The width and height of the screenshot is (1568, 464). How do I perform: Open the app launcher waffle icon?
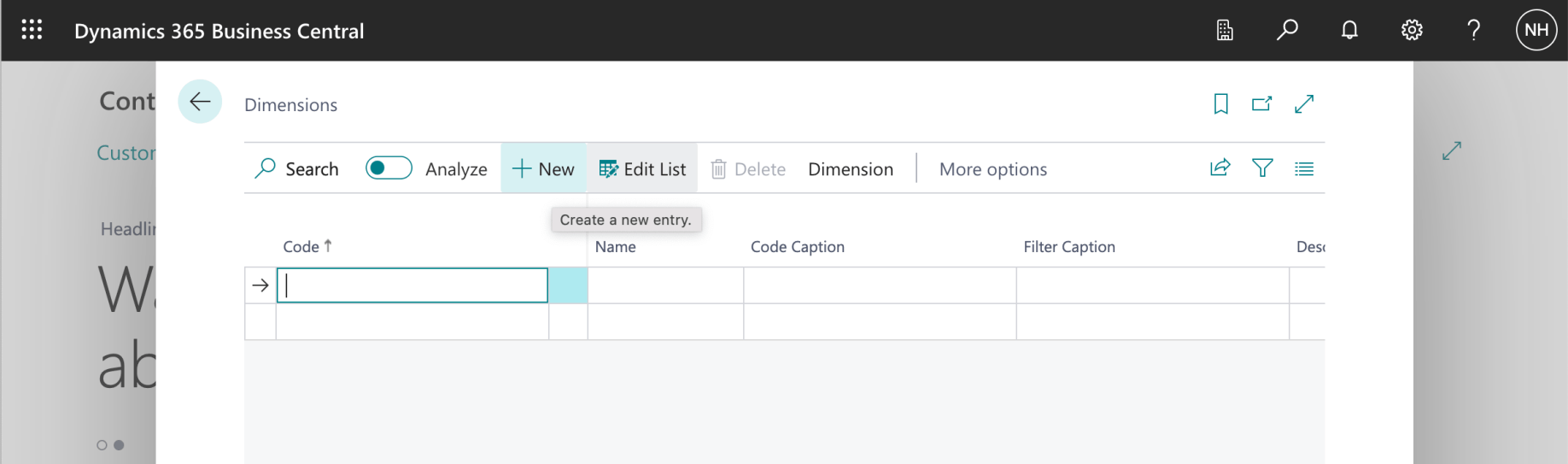point(32,30)
